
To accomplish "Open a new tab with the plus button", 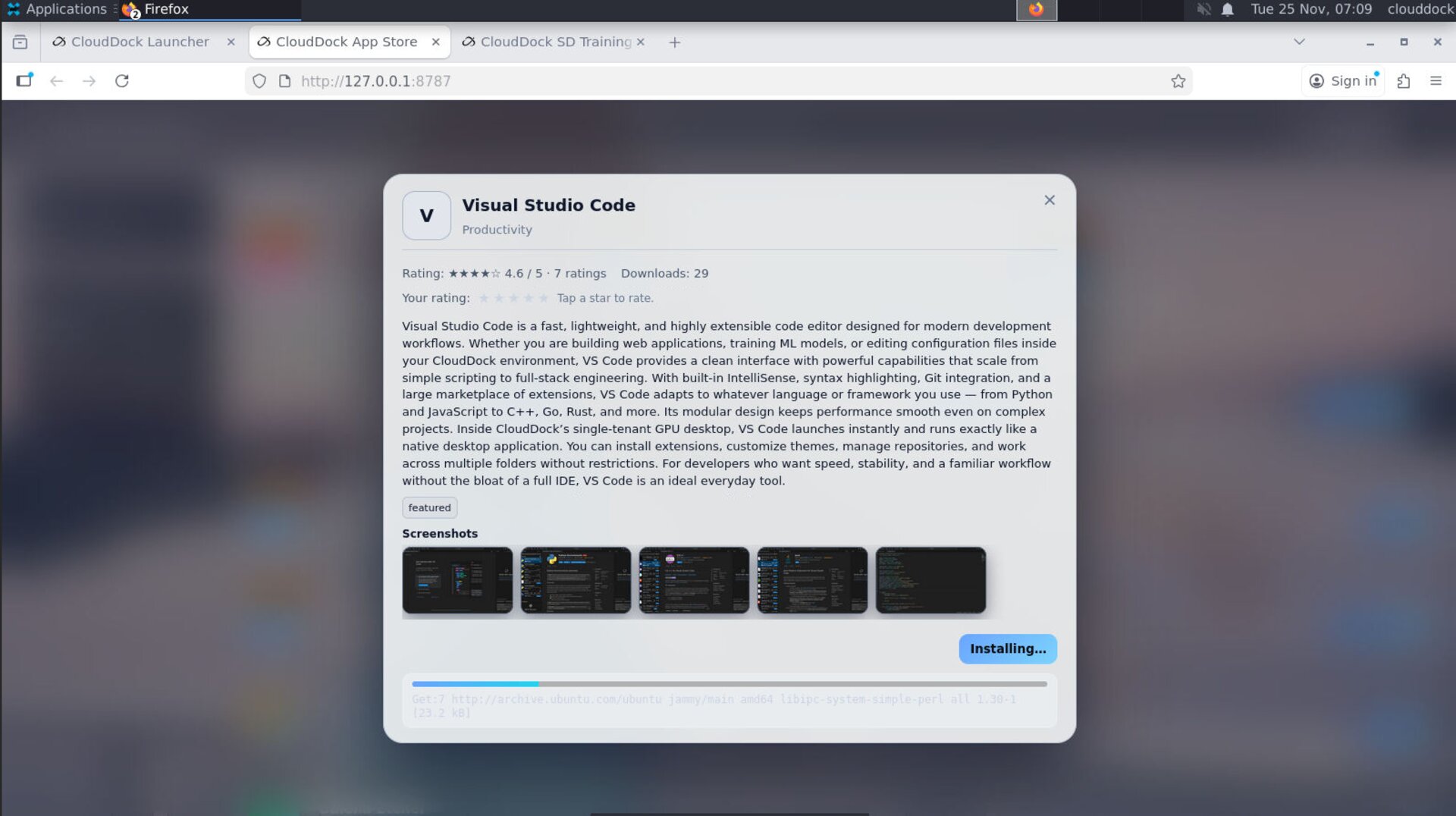I will (674, 42).
